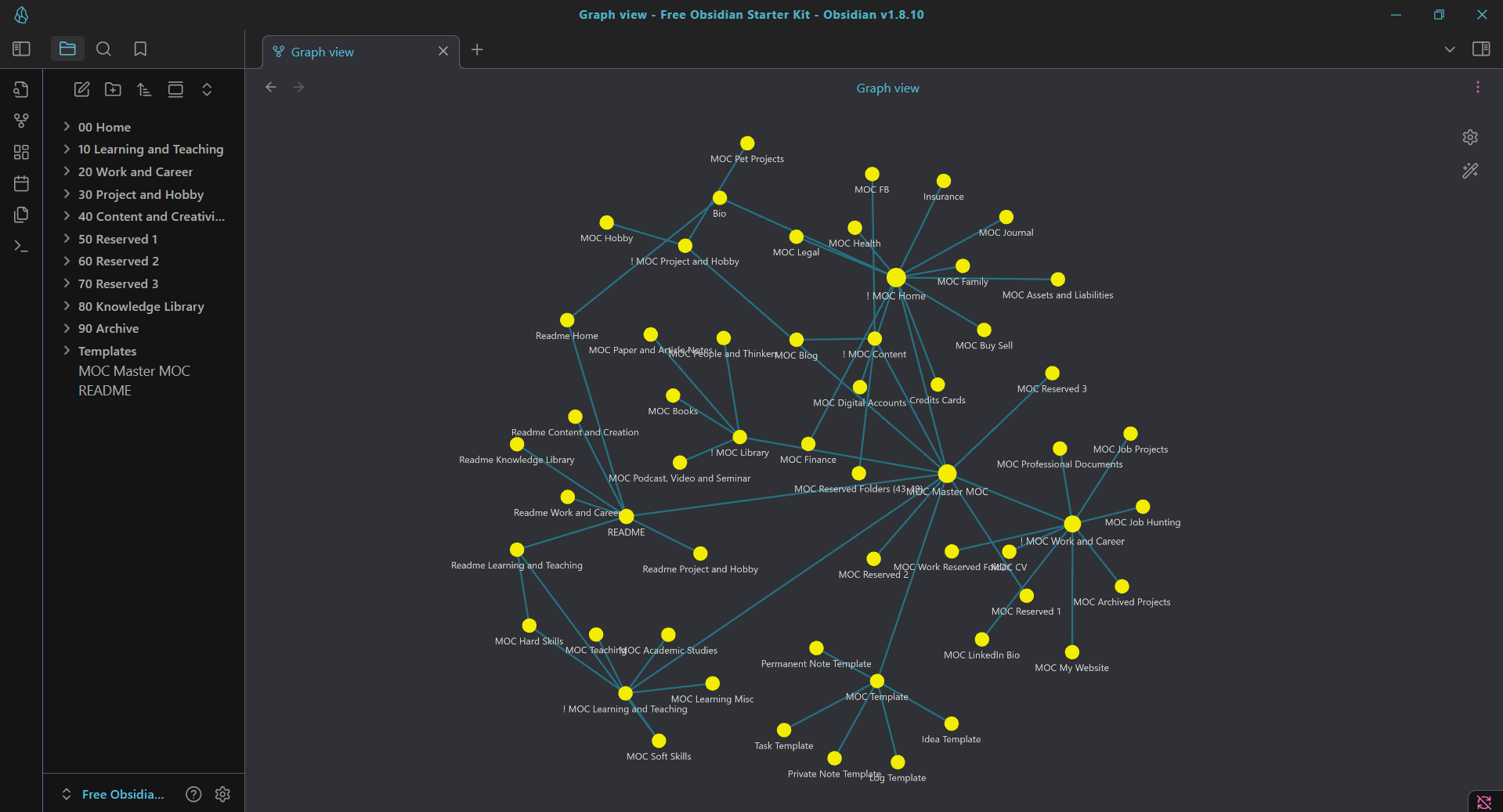The width and height of the screenshot is (1503, 812).
Task: Open the command palette
Action: 21,246
